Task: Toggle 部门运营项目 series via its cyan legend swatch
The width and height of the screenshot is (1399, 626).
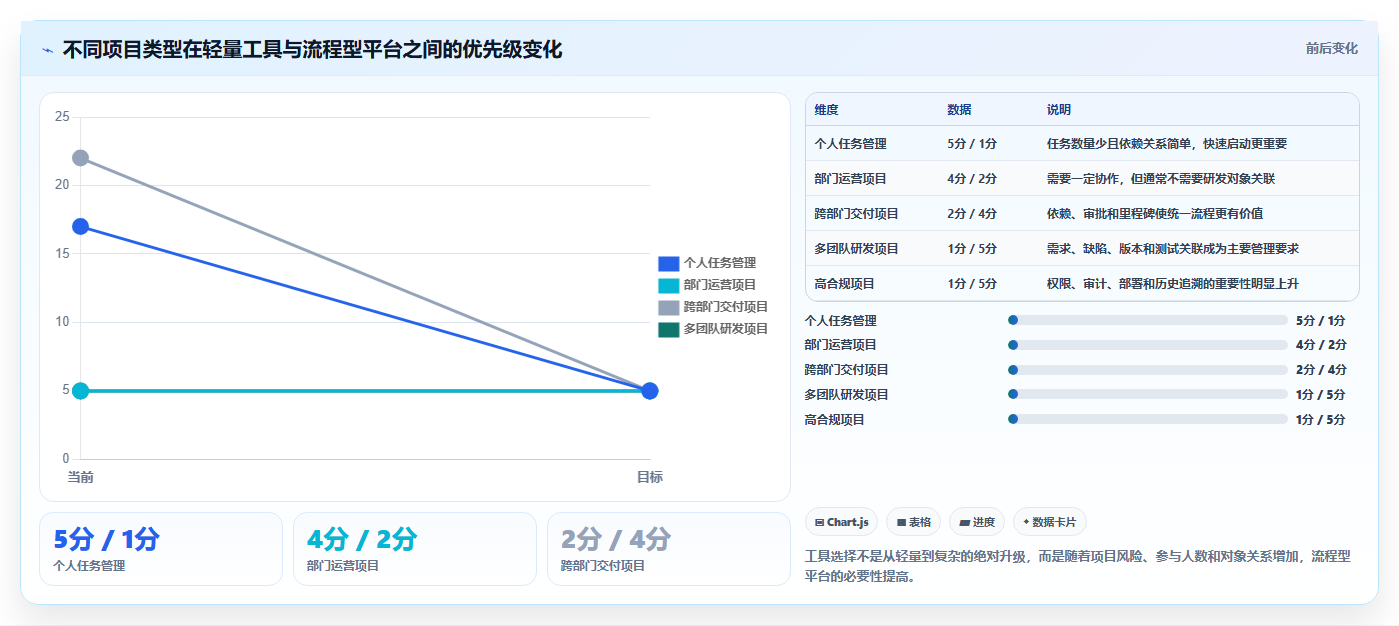Action: (668, 285)
